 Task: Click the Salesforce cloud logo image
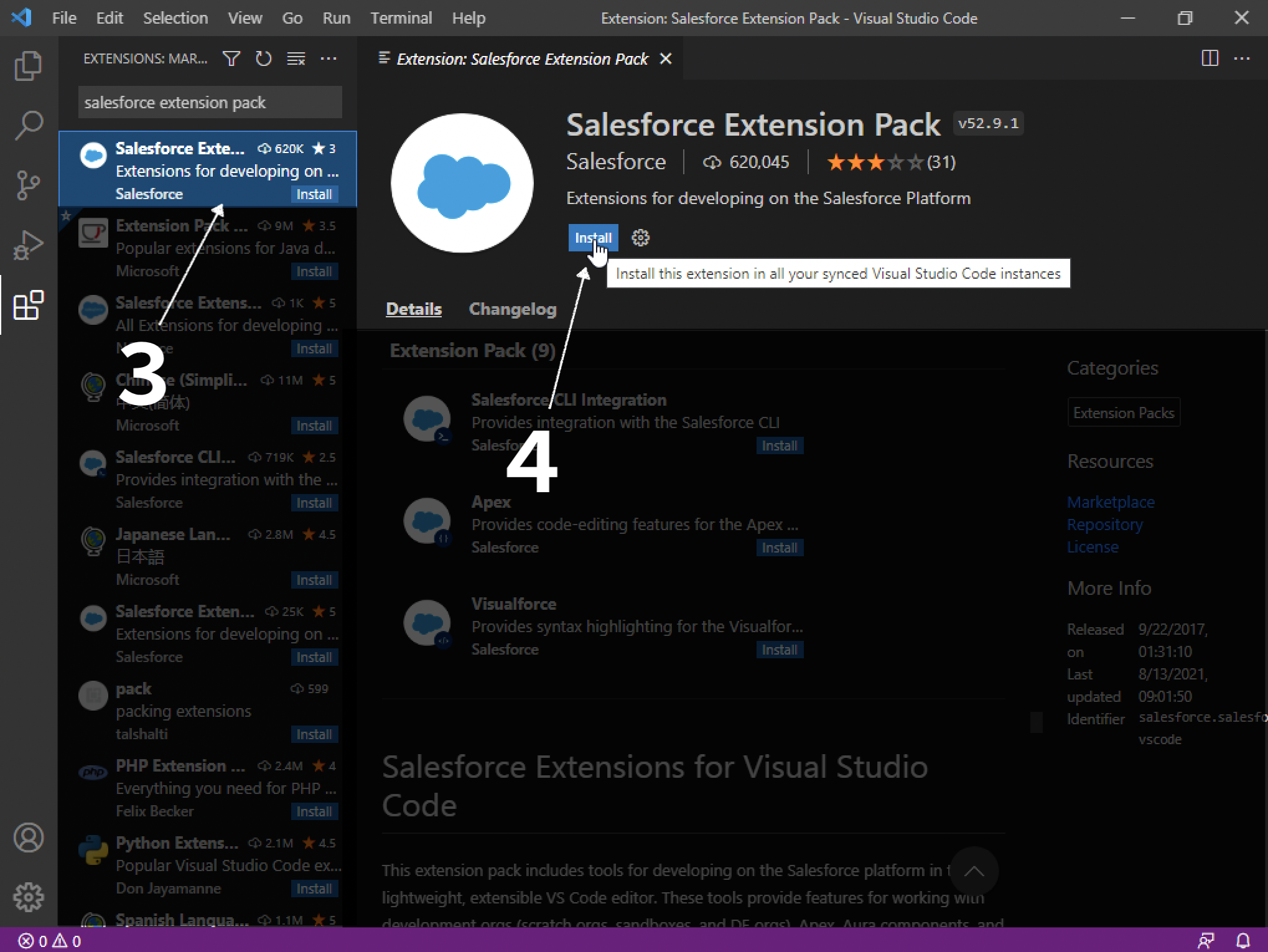click(x=462, y=183)
